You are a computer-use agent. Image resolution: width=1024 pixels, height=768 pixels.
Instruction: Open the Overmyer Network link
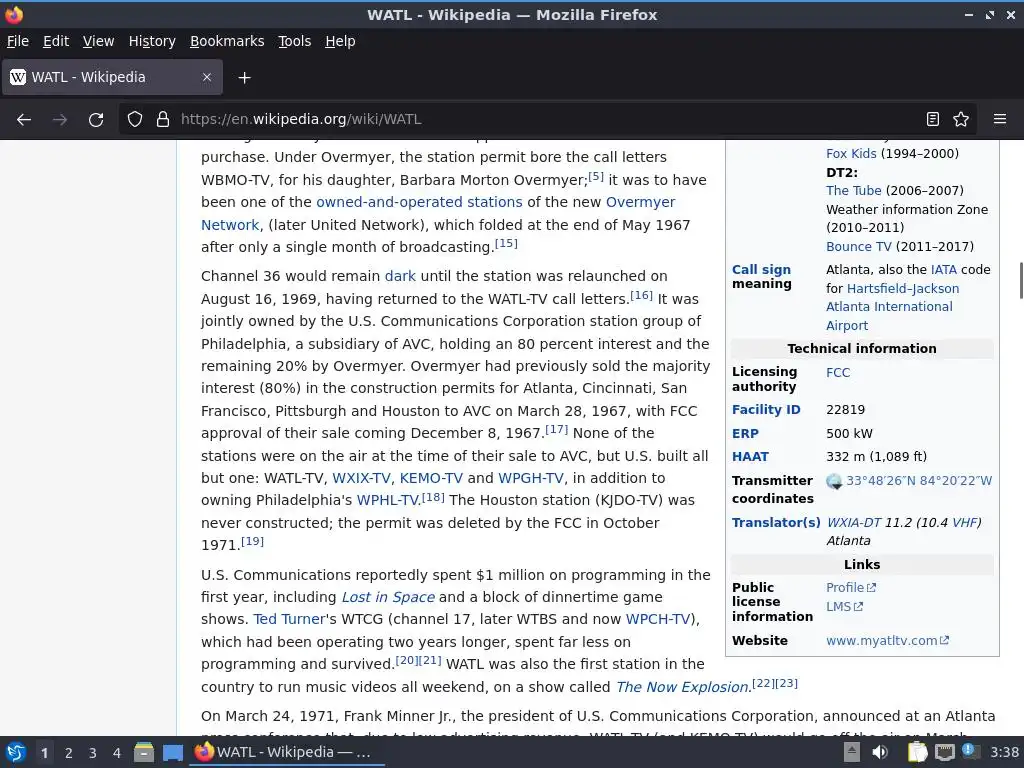coord(640,202)
